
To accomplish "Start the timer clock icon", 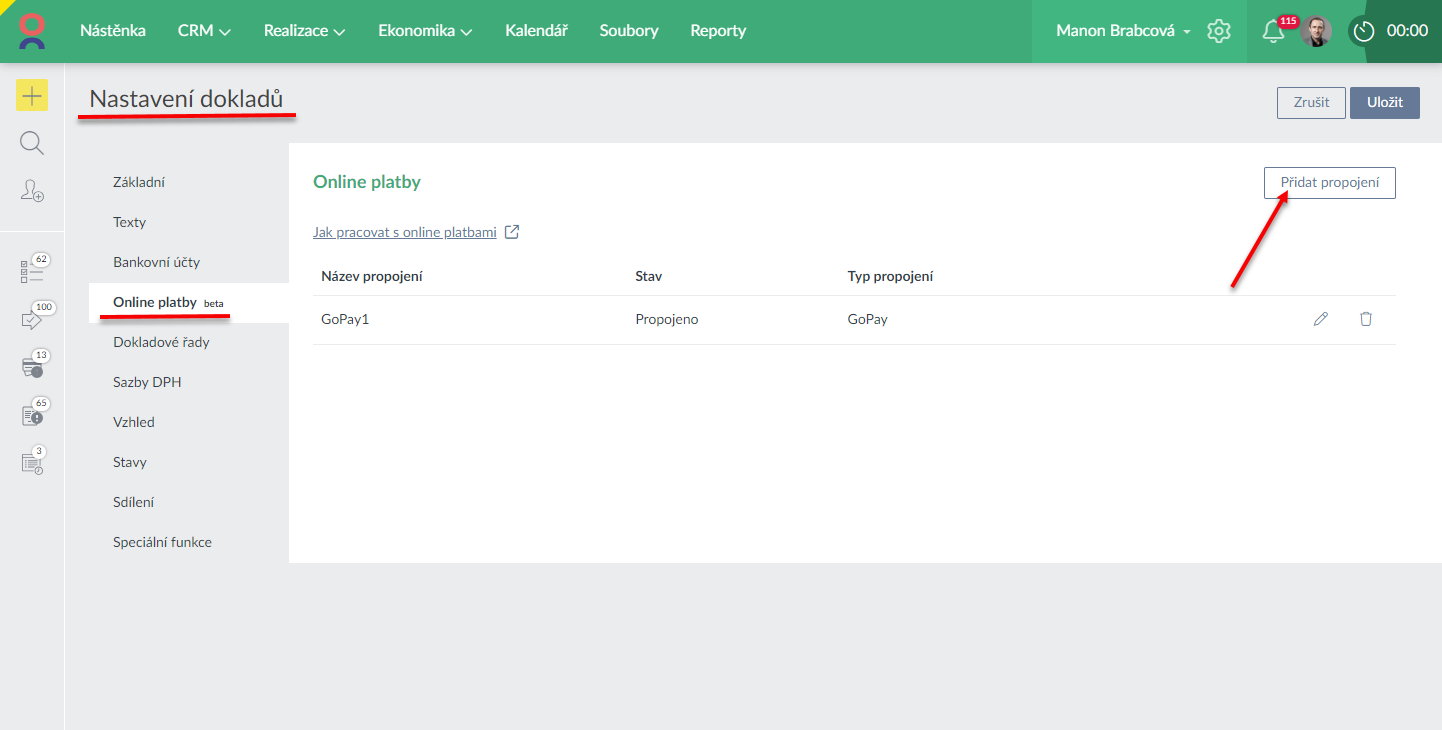I will pyautogui.click(x=1364, y=31).
